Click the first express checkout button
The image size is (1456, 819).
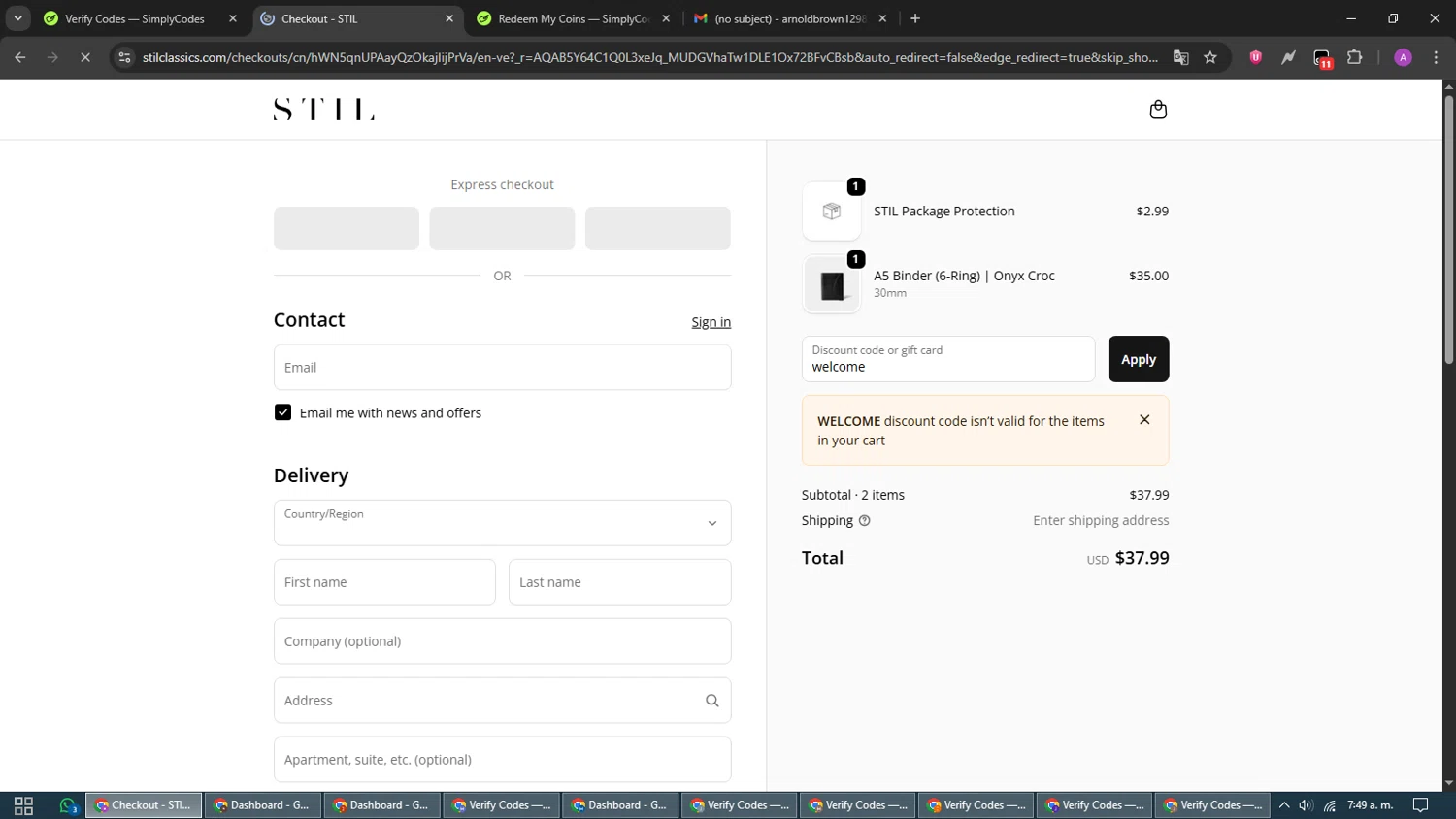point(347,228)
